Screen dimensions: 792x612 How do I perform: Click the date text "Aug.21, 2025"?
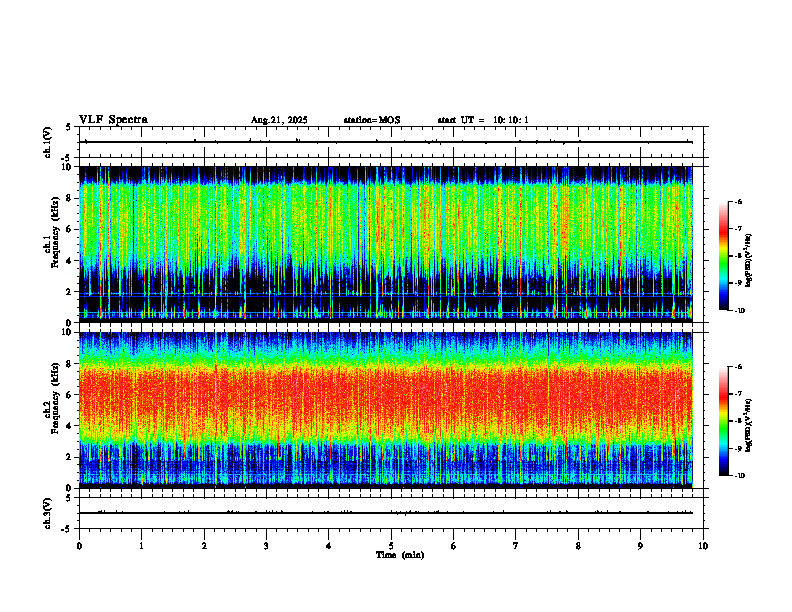279,120
